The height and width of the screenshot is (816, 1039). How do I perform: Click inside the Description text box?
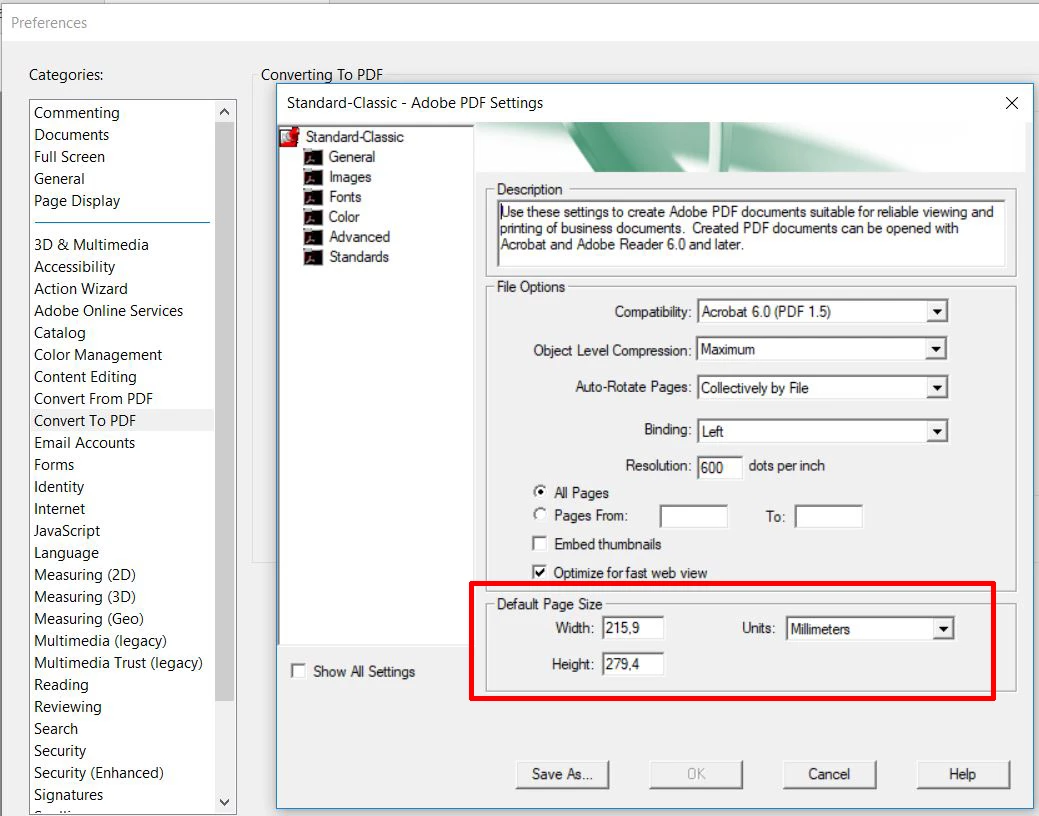[x=751, y=233]
